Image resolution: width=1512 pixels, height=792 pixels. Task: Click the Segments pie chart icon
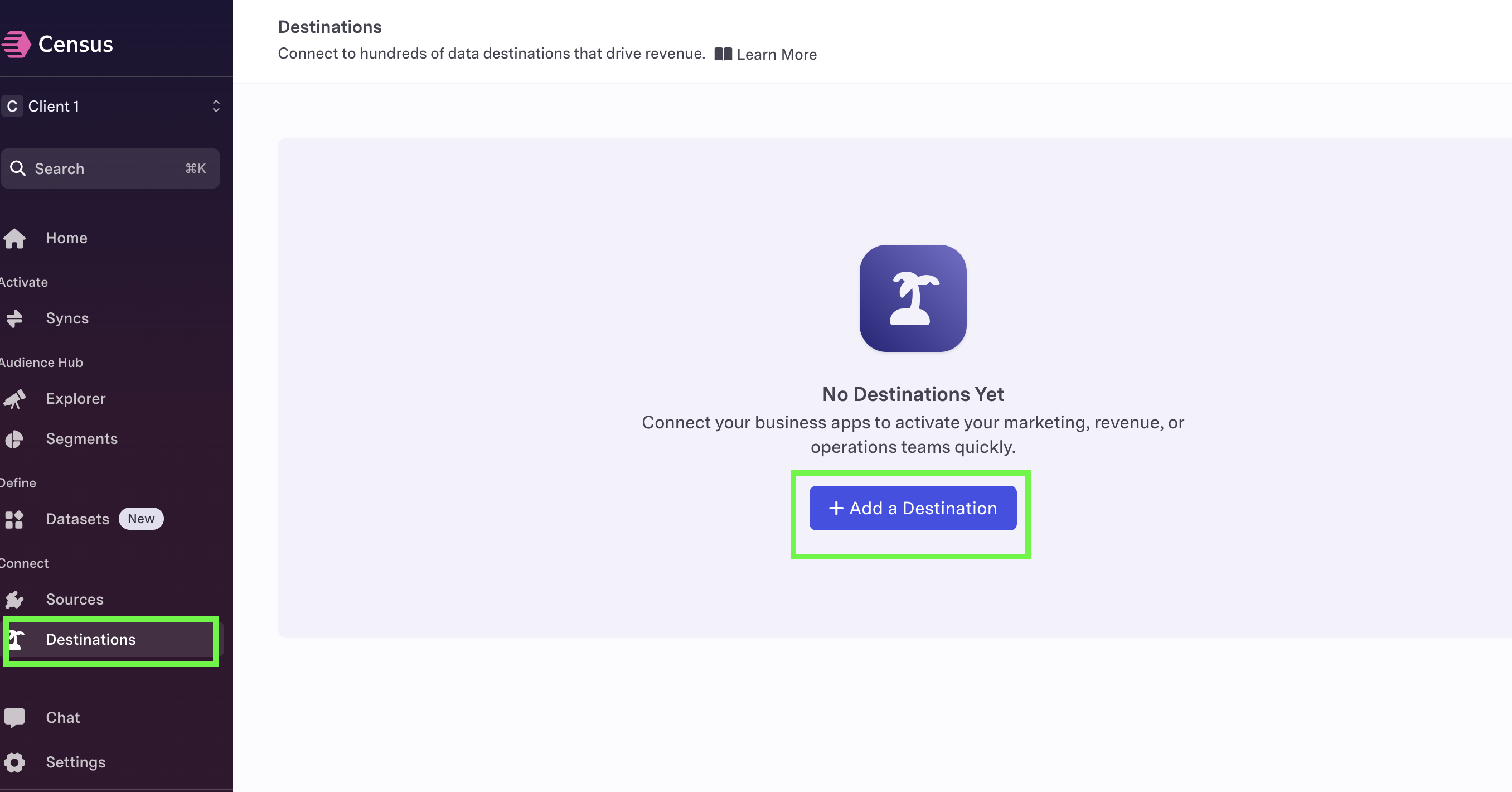[x=14, y=439]
